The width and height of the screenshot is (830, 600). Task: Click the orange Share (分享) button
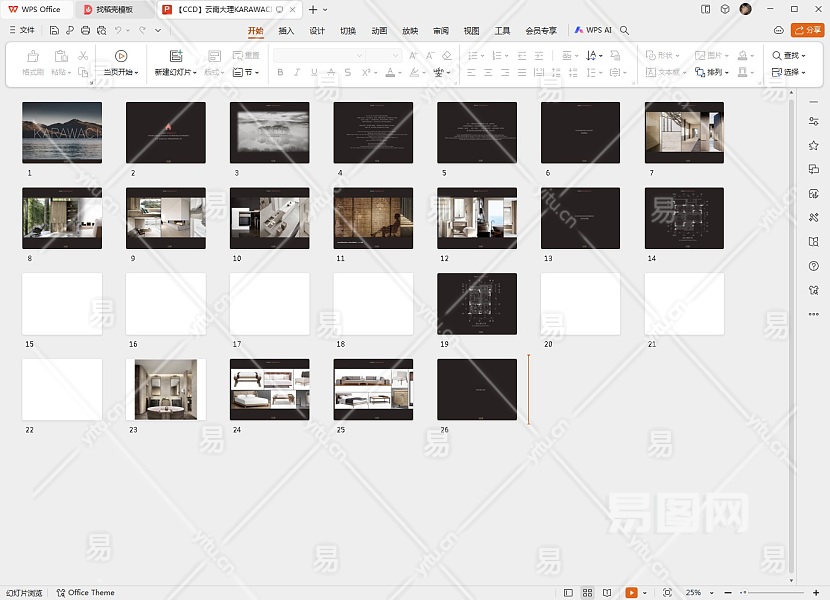[x=808, y=31]
